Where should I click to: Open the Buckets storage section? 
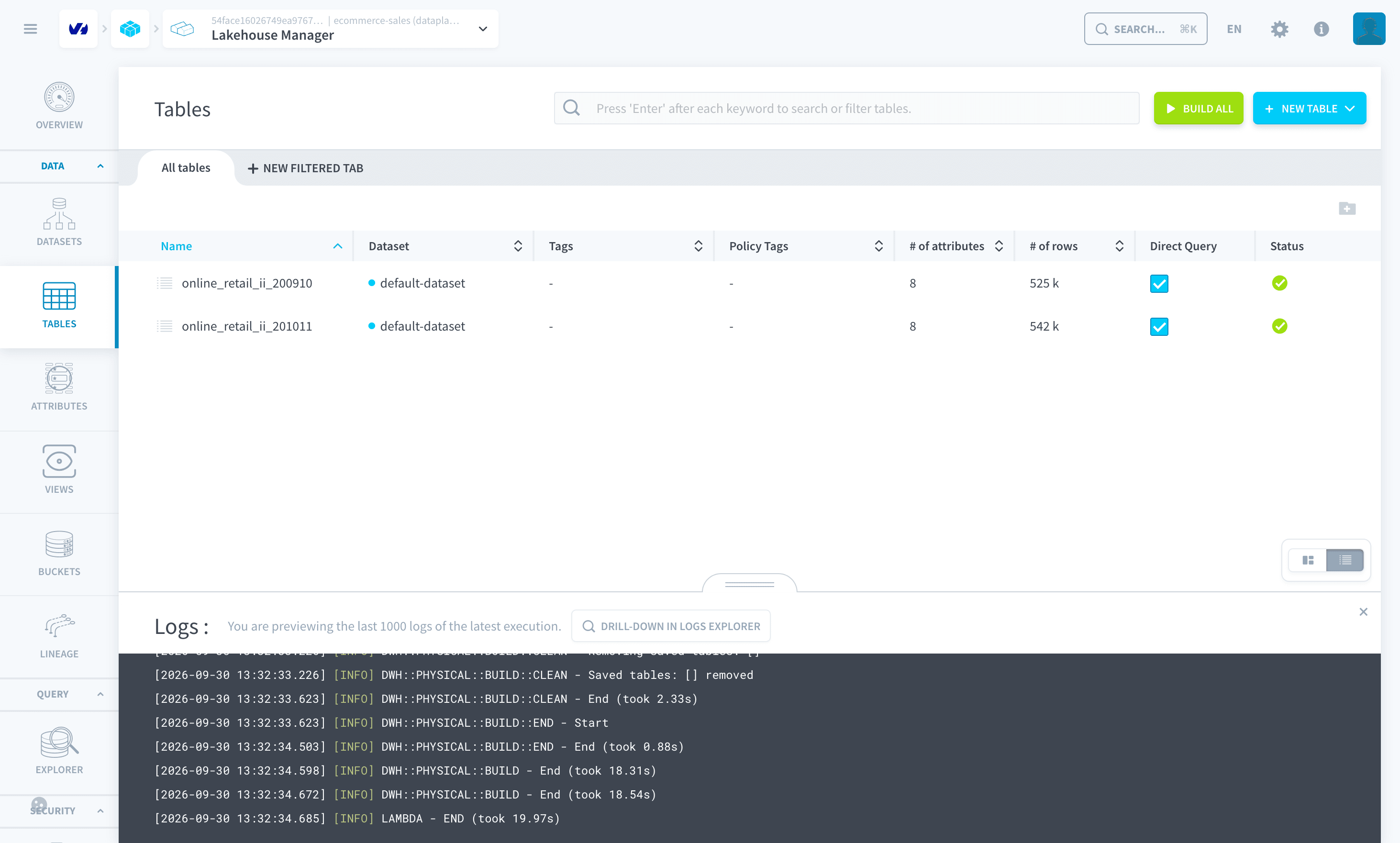pos(59,554)
